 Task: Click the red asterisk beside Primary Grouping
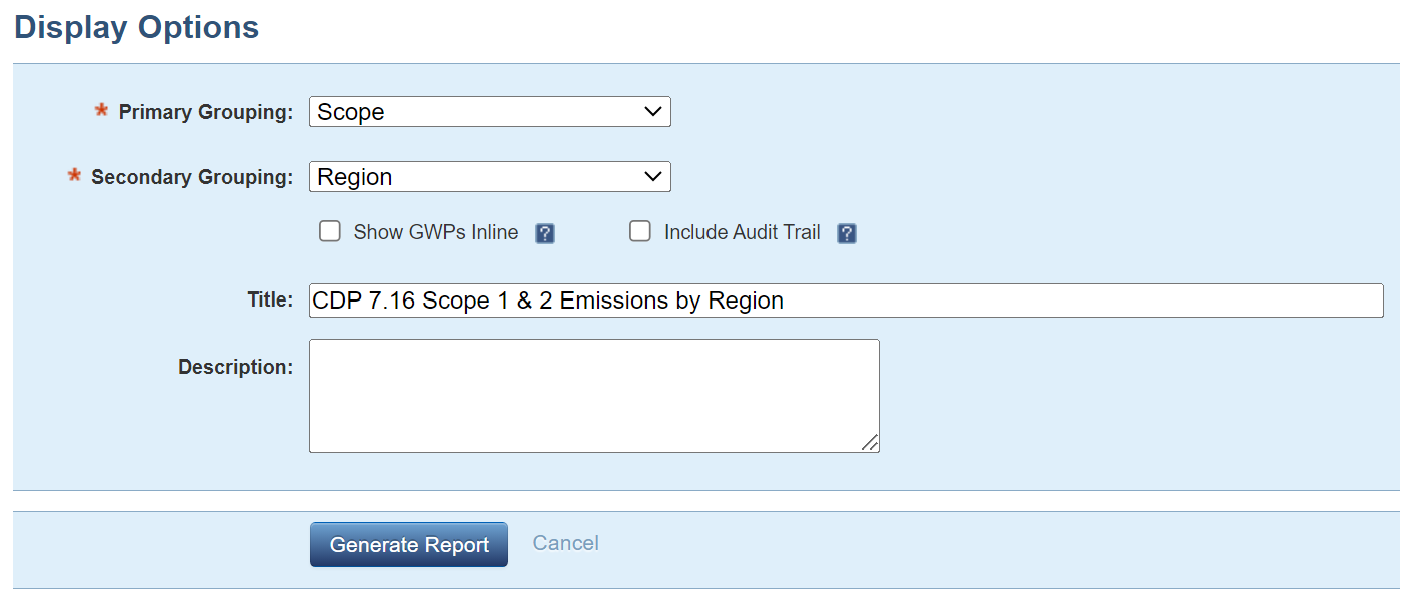[102, 110]
